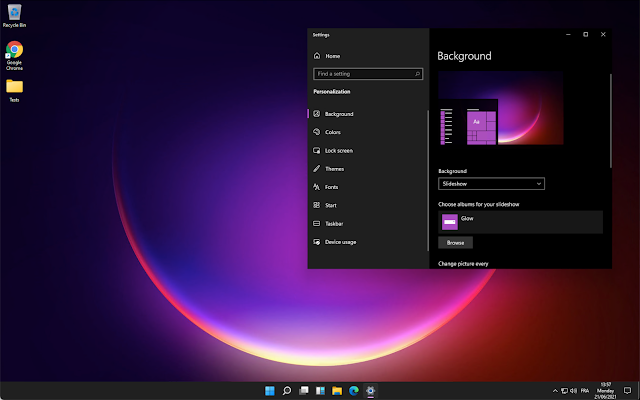Screen dimensions: 640x400
Task: Launch Microsoft Edge from the taskbar
Action: pyautogui.click(x=353, y=391)
